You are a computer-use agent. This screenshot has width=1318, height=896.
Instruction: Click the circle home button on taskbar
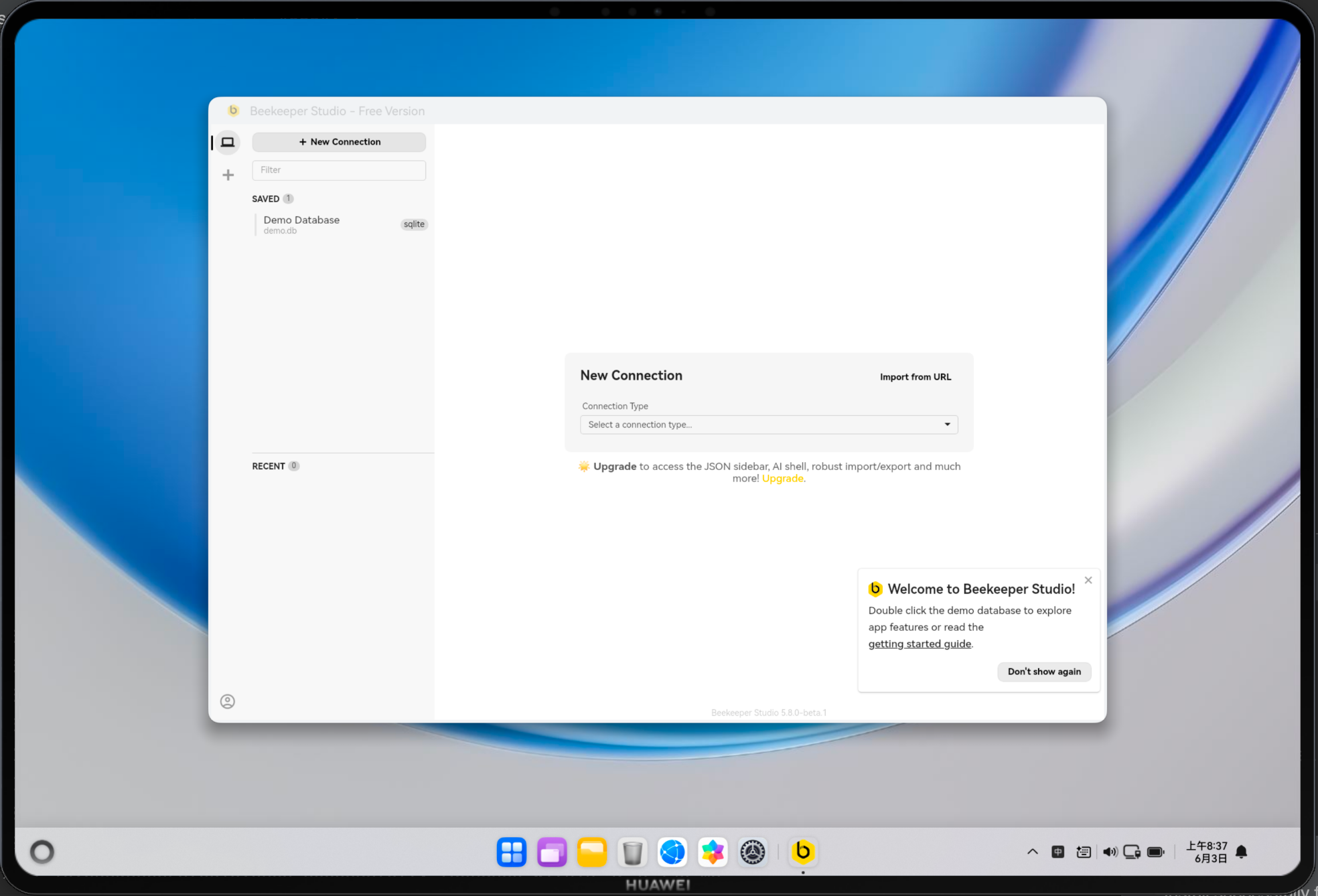tap(42, 852)
